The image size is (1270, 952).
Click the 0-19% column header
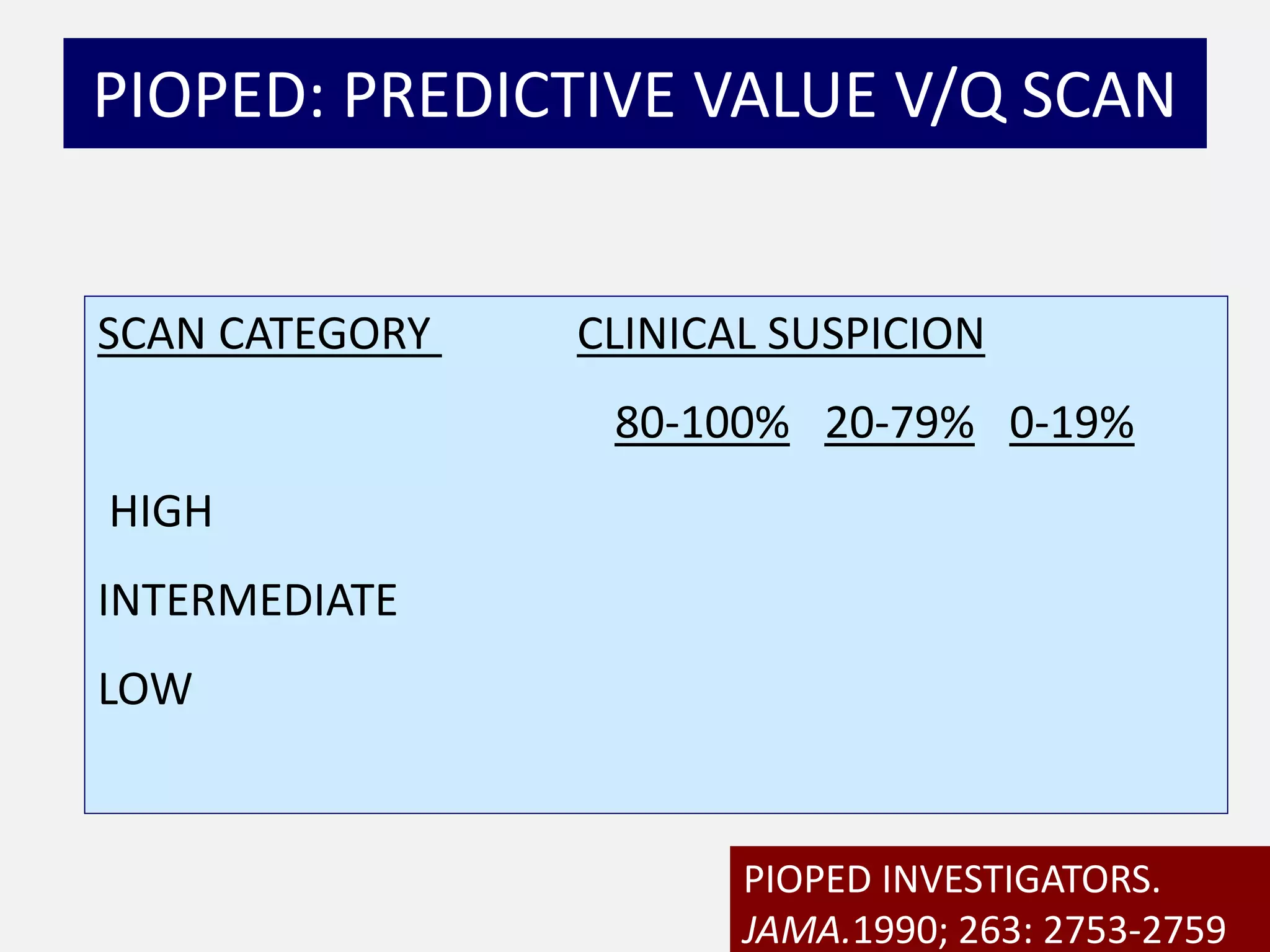1072,423
